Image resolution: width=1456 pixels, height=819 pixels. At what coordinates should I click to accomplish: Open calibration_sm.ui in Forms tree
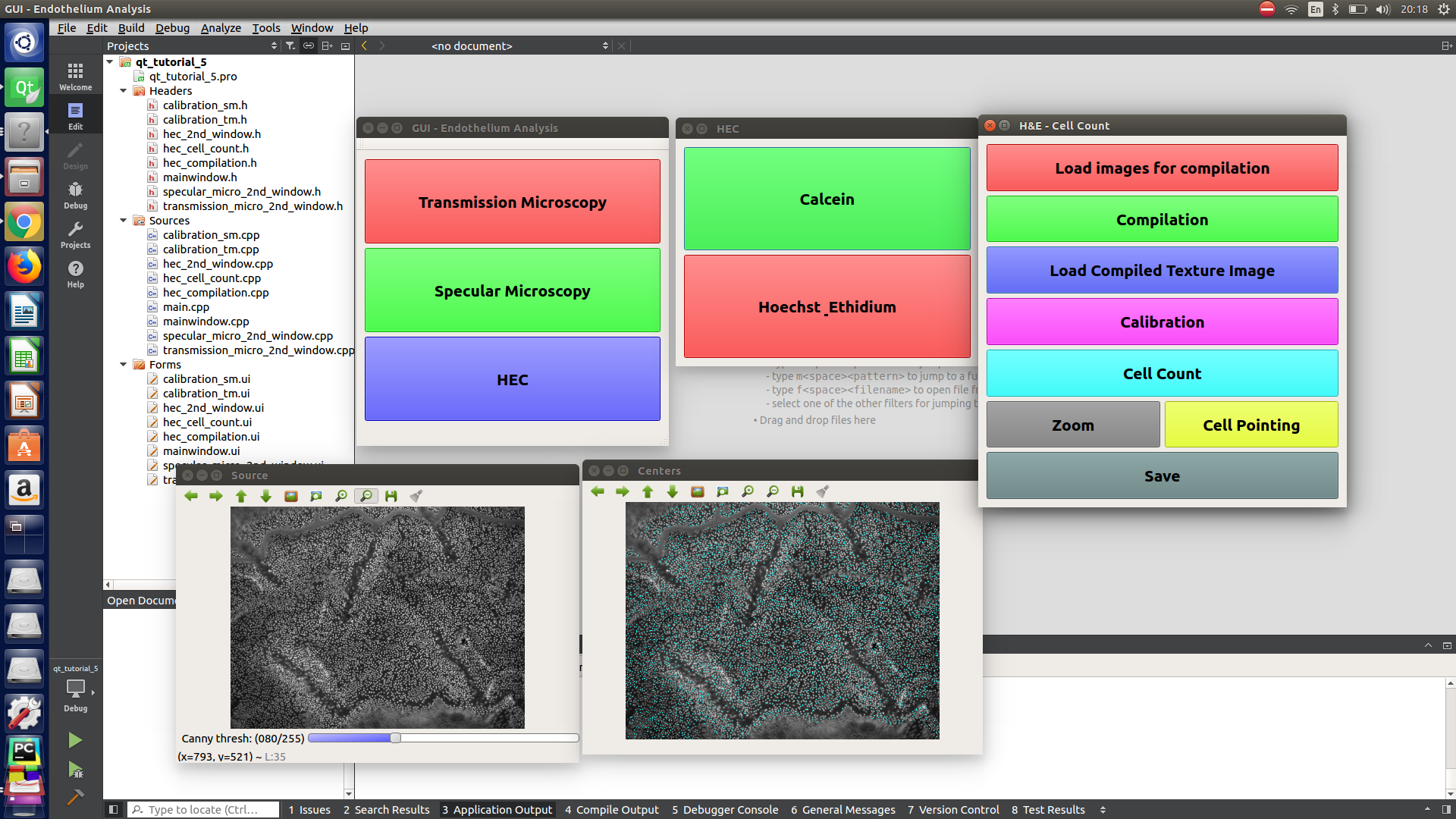point(206,379)
